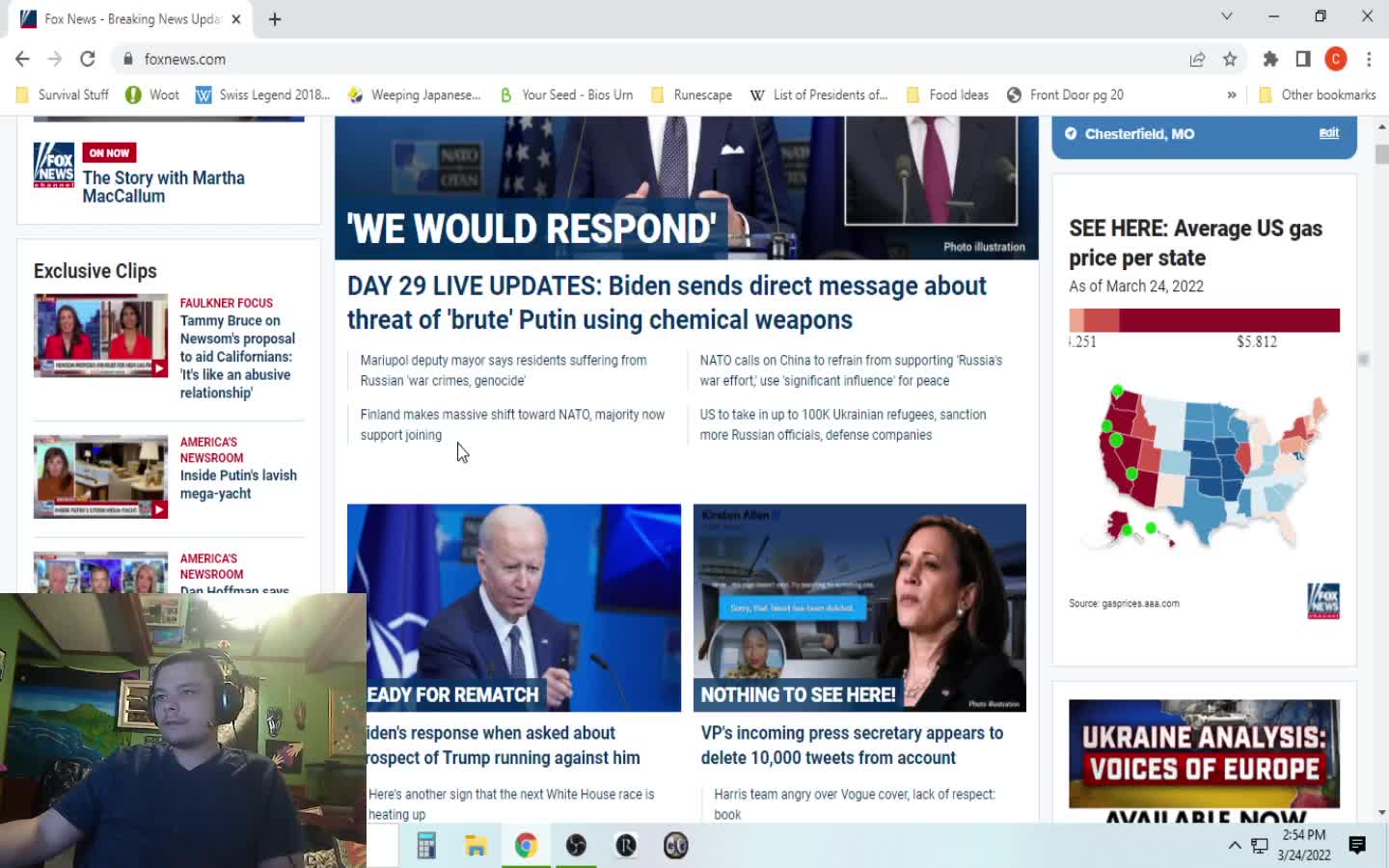Open the OBS Studio taskbar icon
Image resolution: width=1389 pixels, height=868 pixels.
coord(576,846)
